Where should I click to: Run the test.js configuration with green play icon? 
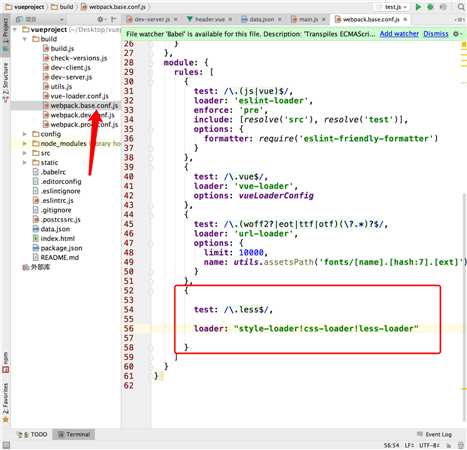[418, 7]
